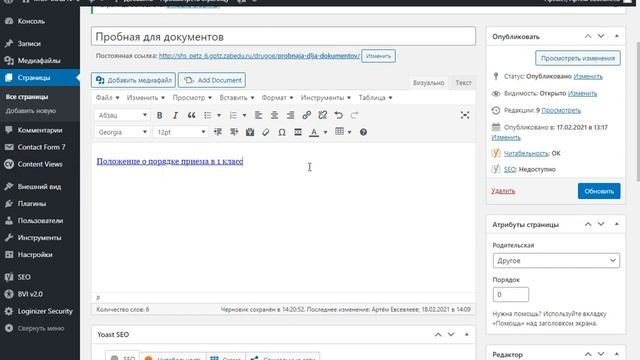The width and height of the screenshot is (640, 360).
Task: Decrease paragraph indent
Action: click(218, 132)
